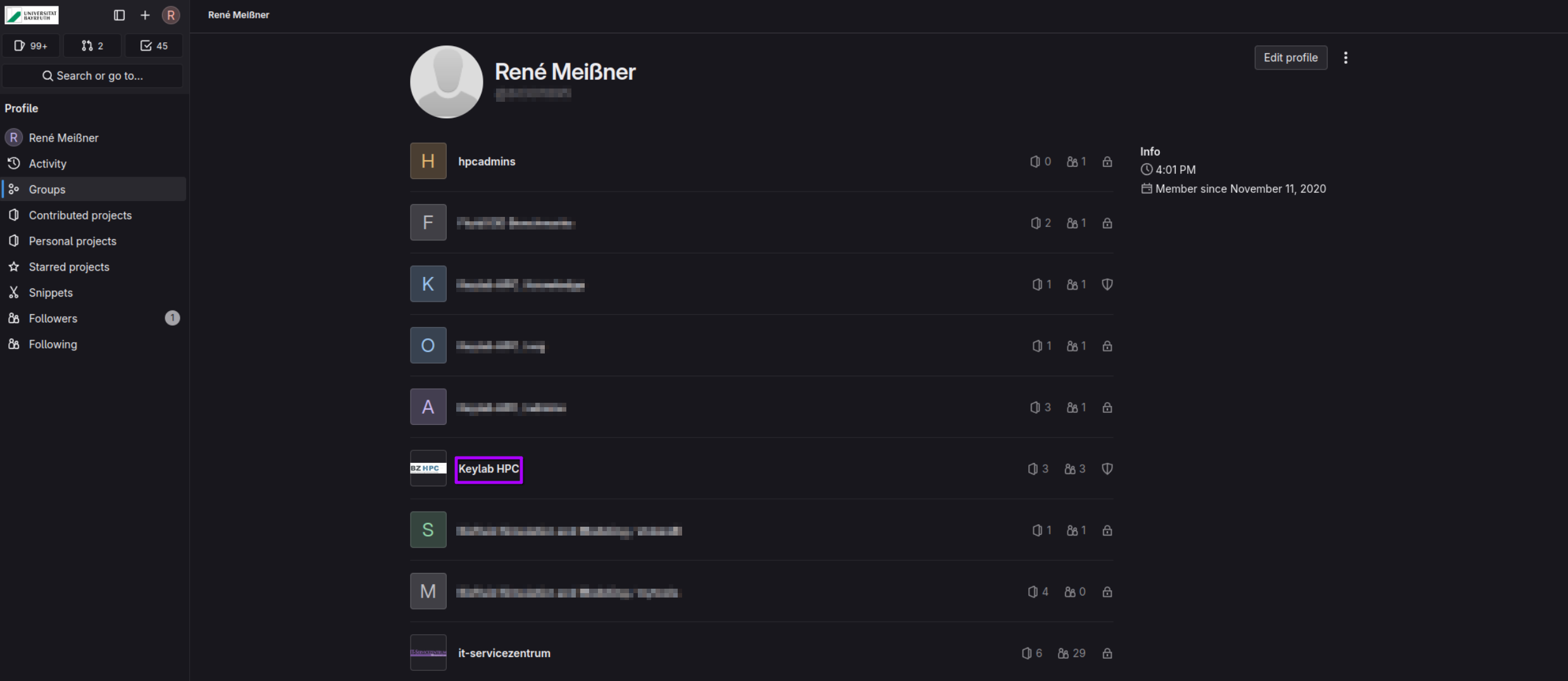Click the it-servicezentrum group logo

point(428,653)
